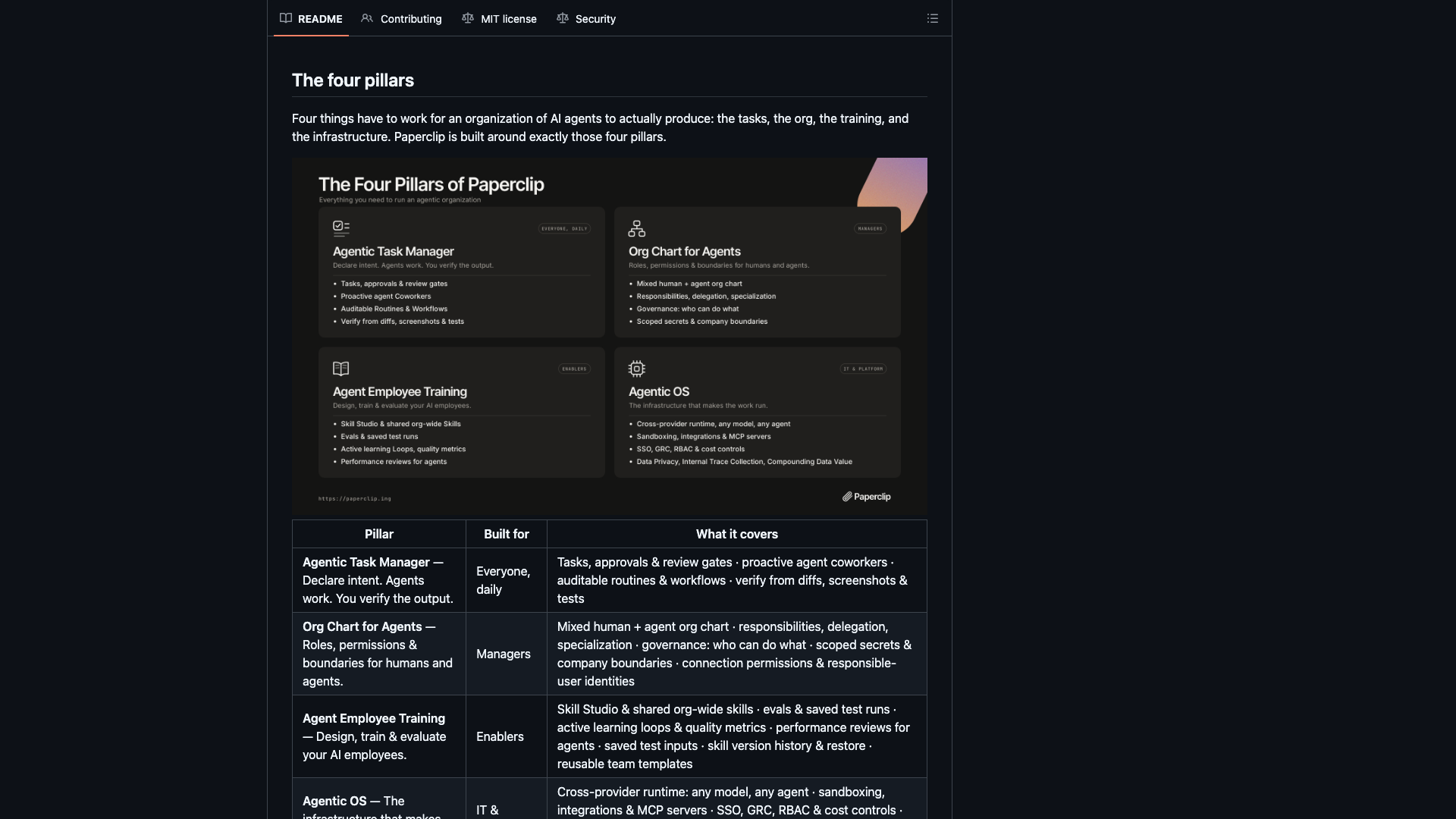1456x819 pixels.
Task: Click the cell starting 'Mixed human + agent org chart'
Action: click(x=737, y=654)
